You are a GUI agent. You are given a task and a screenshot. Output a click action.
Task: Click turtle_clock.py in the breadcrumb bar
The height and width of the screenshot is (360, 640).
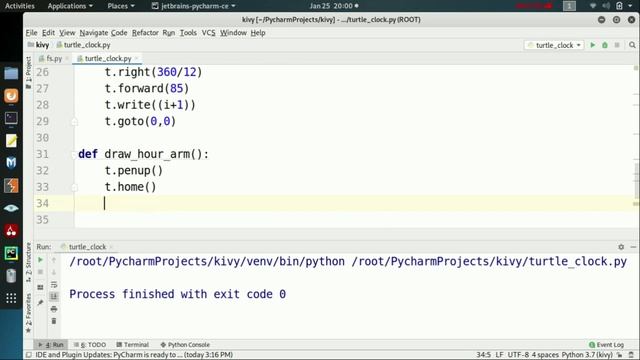(x=84, y=45)
